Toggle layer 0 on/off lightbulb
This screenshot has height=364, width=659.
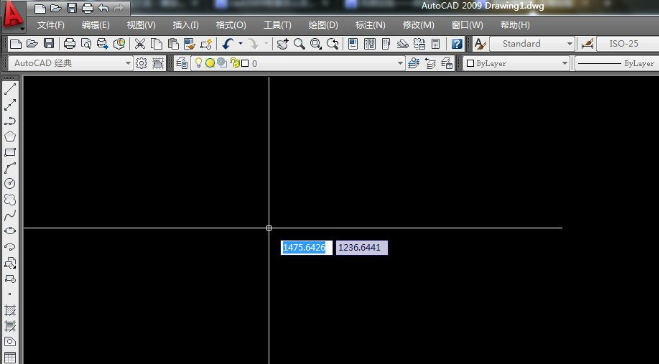[198, 63]
